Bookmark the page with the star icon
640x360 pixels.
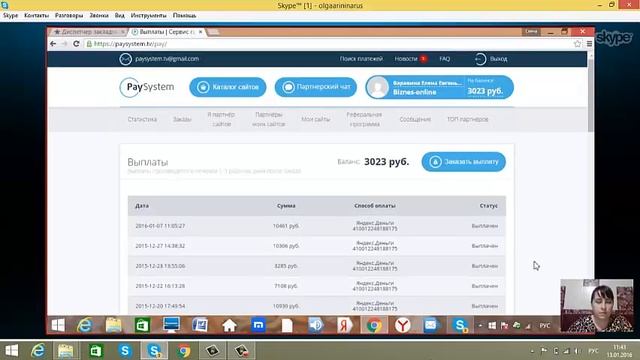point(577,44)
